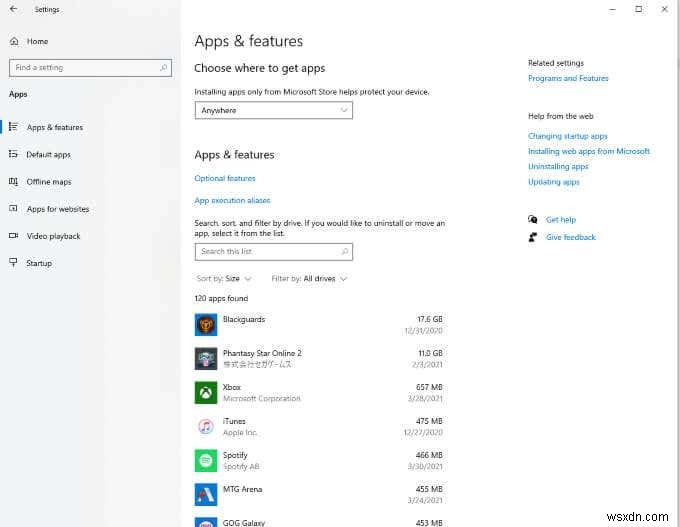Click the Microsoft Corporation publisher text

[262, 398]
